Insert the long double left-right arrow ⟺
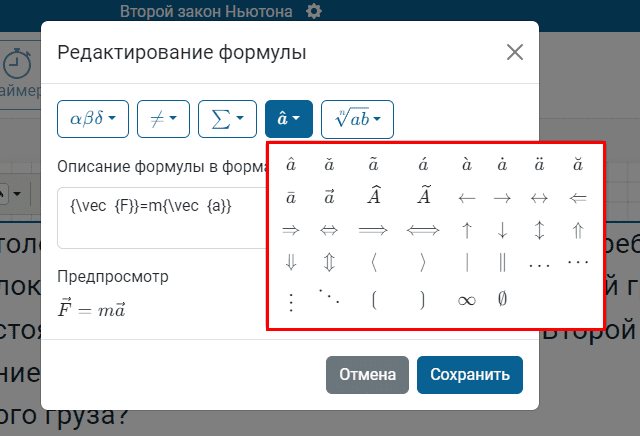The width and height of the screenshot is (640, 436). [x=423, y=230]
